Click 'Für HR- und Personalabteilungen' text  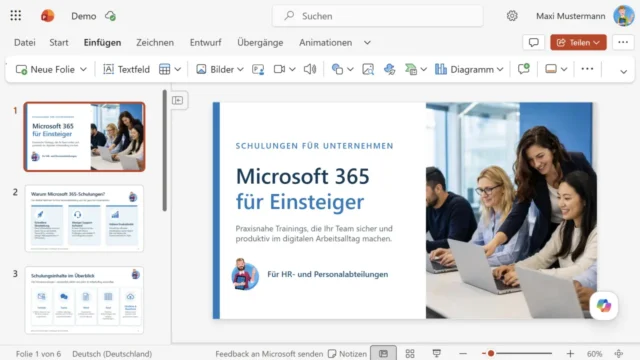tap(327, 274)
